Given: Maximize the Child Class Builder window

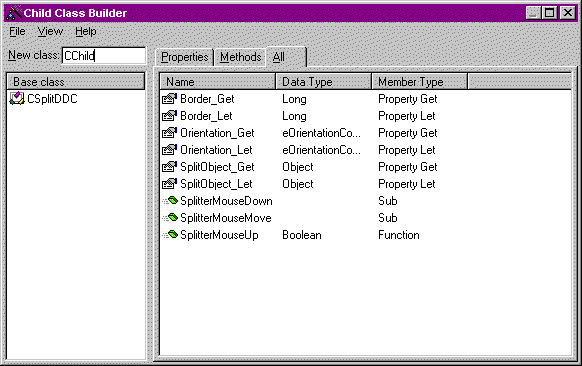Looking at the screenshot, I should click(x=549, y=13).
